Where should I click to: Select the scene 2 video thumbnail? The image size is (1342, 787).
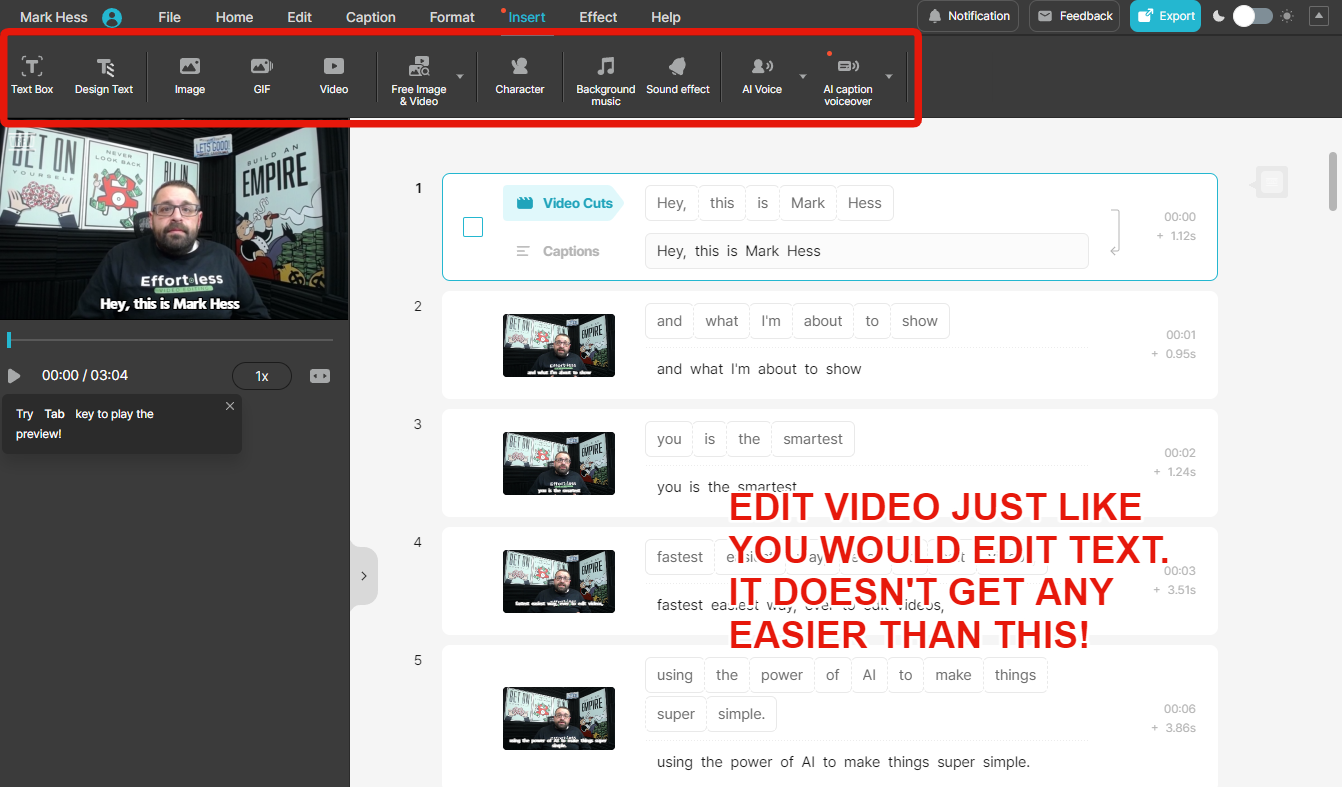tap(559, 345)
